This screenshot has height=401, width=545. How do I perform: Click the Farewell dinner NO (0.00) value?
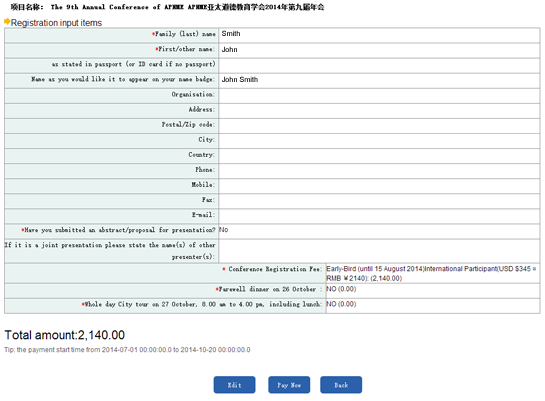pos(341,289)
